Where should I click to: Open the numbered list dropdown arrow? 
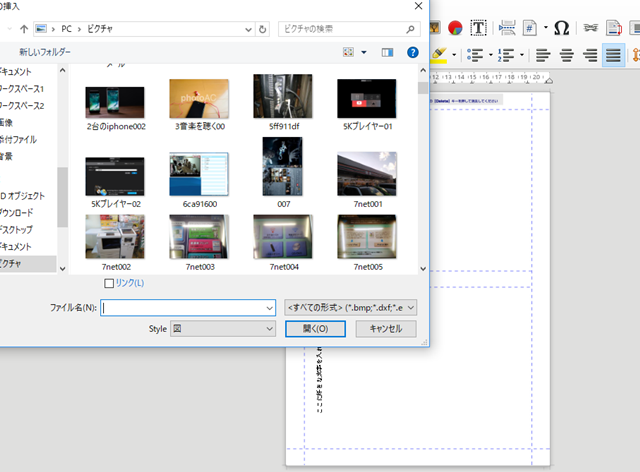coord(522,55)
